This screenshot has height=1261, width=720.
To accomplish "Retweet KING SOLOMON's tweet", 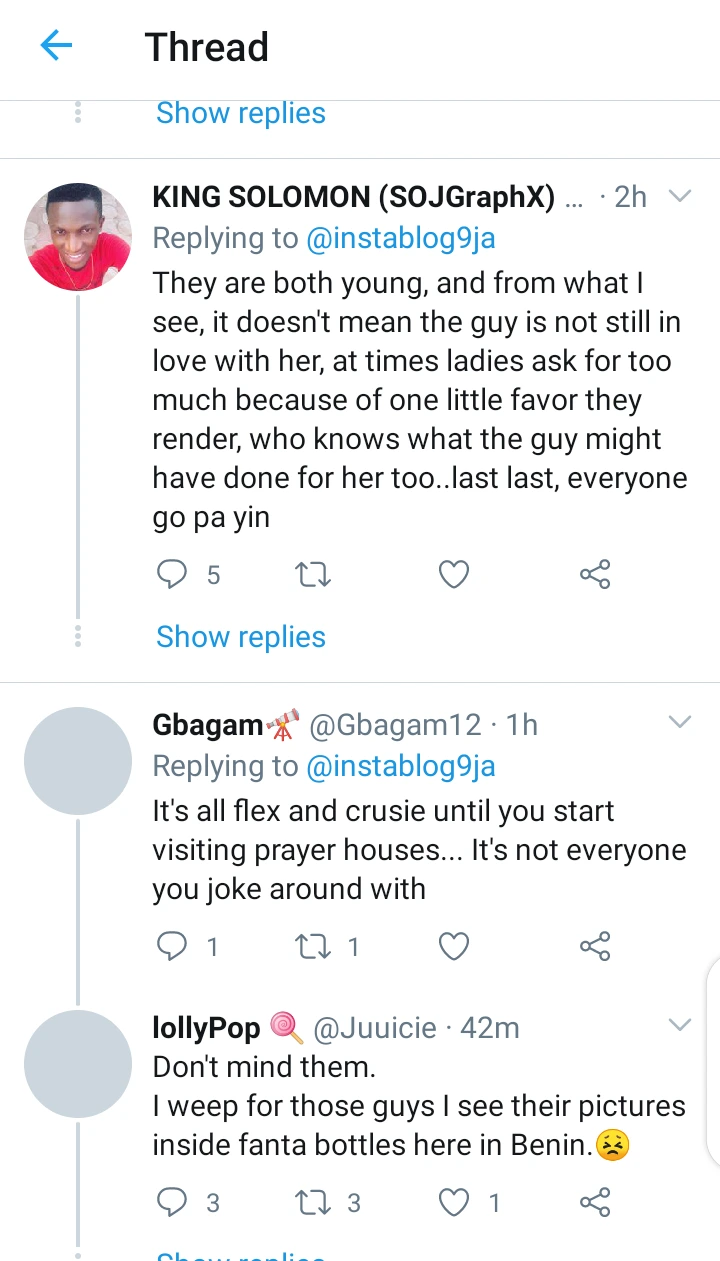I will point(313,574).
